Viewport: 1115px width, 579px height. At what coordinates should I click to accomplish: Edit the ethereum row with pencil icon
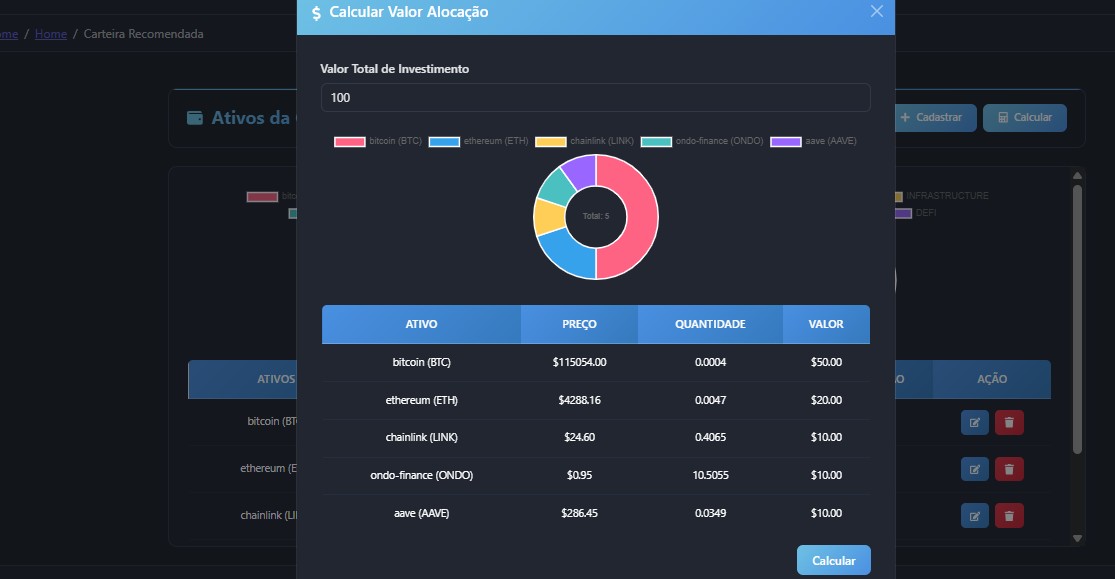coord(975,468)
